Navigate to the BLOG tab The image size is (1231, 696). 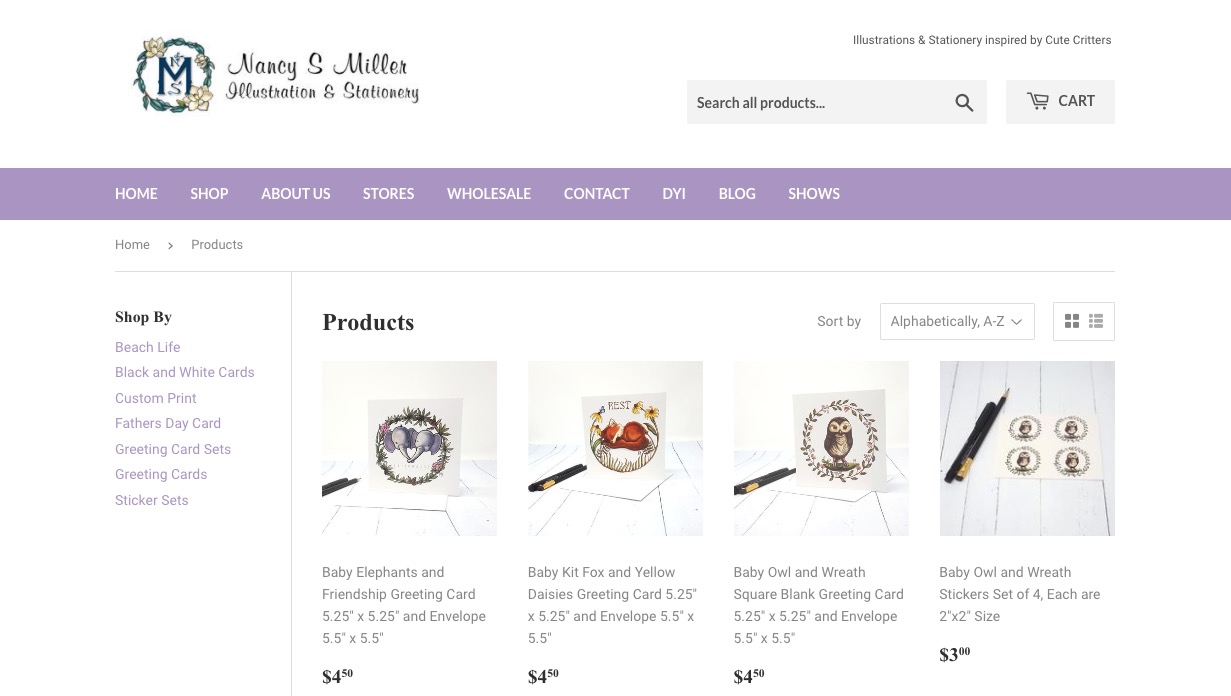tap(737, 194)
